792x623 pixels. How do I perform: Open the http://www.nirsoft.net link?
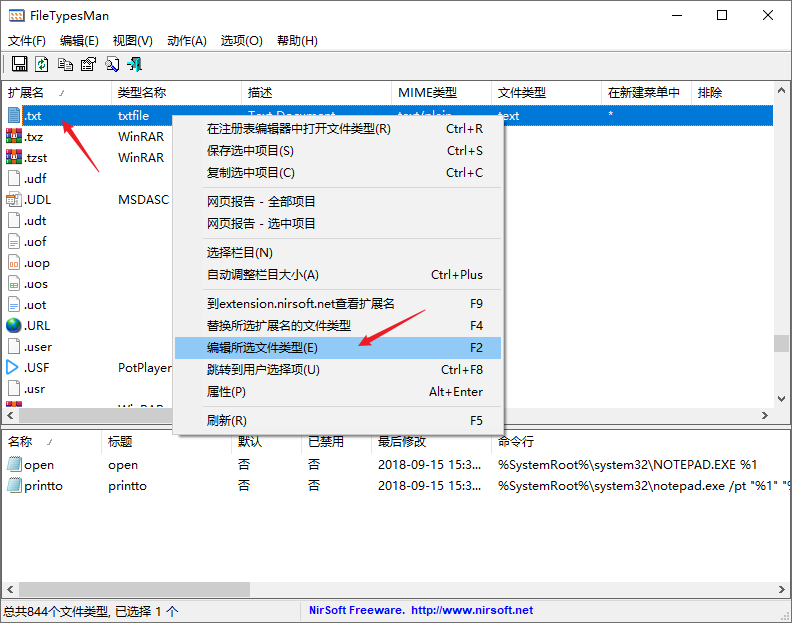tap(471, 610)
